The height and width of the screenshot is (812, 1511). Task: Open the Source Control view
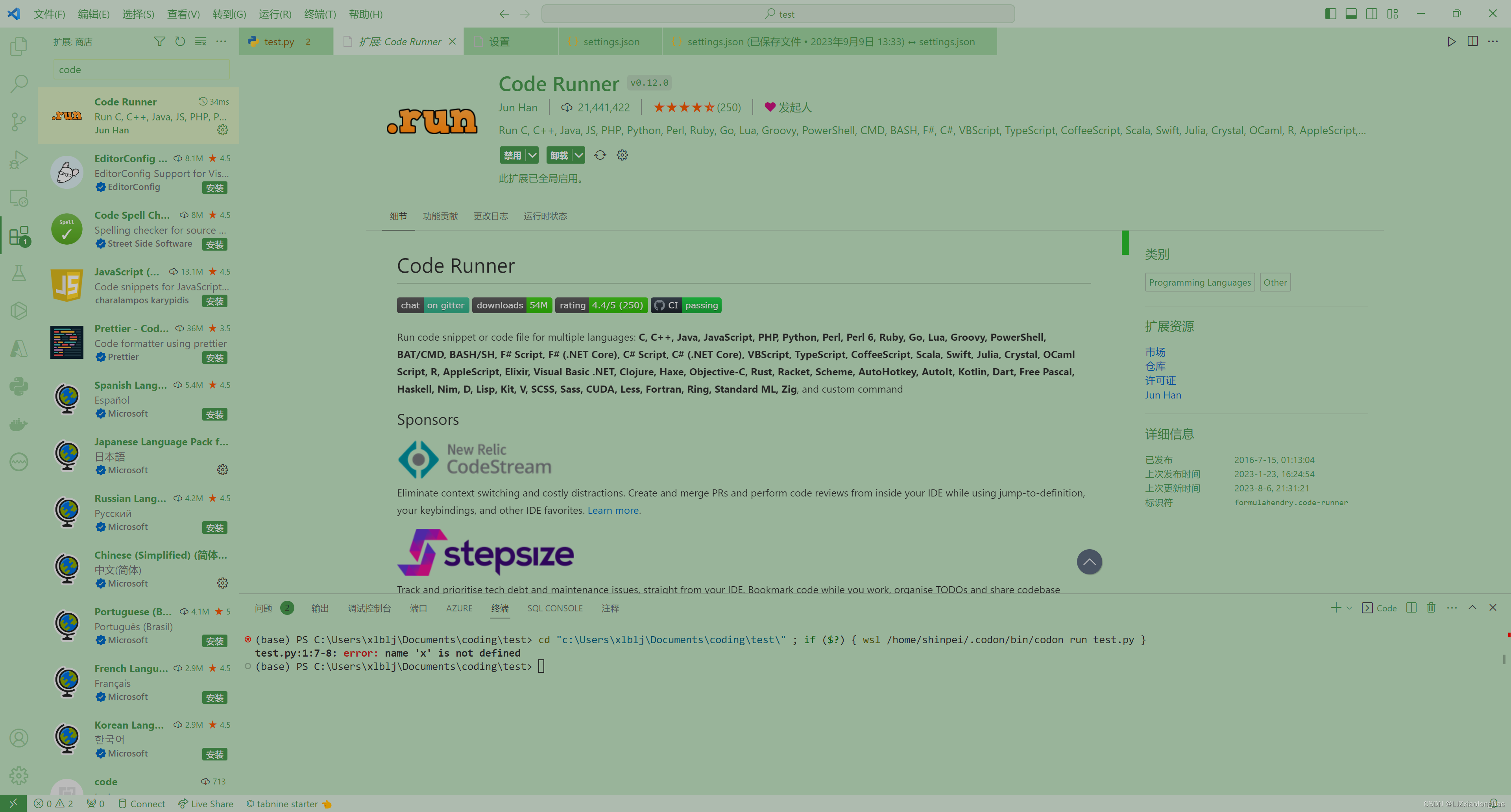[x=18, y=121]
